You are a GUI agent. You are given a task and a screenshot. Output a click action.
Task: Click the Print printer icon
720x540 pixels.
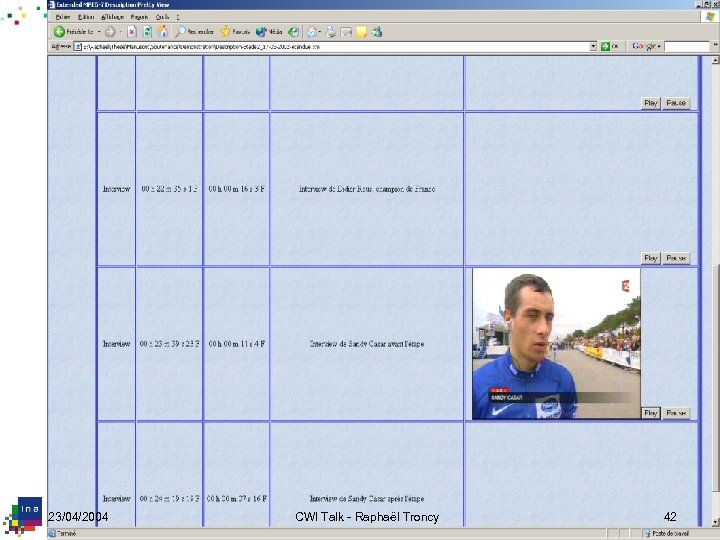coord(331,32)
